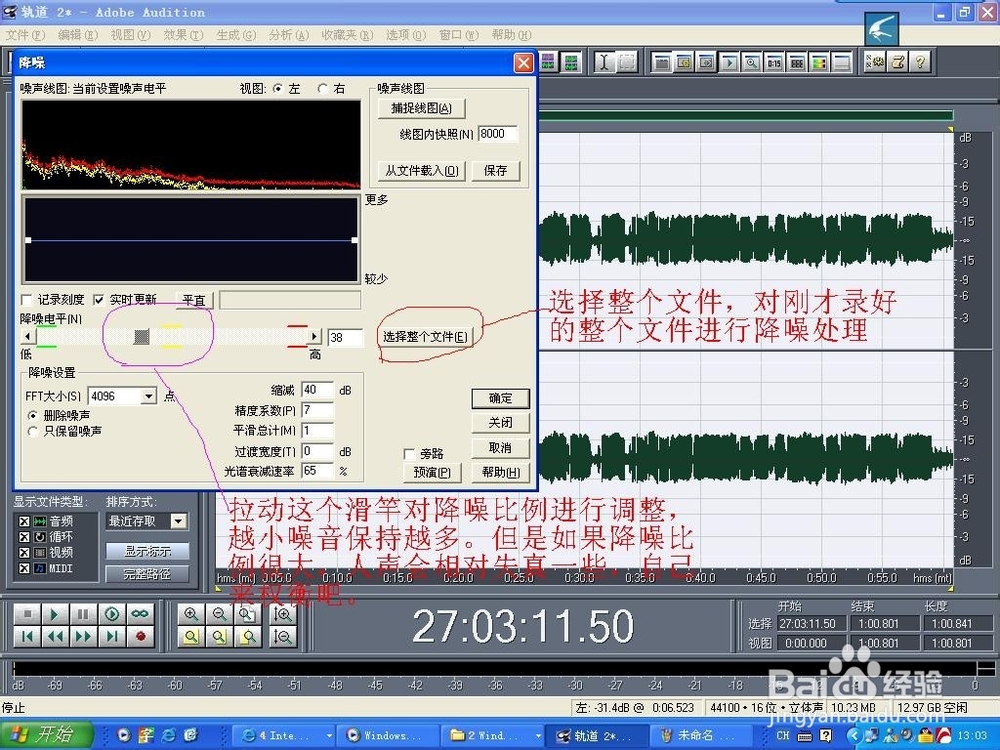Click the help question mark toolbar icon
Viewport: 1000px width, 750px height.
(920, 62)
